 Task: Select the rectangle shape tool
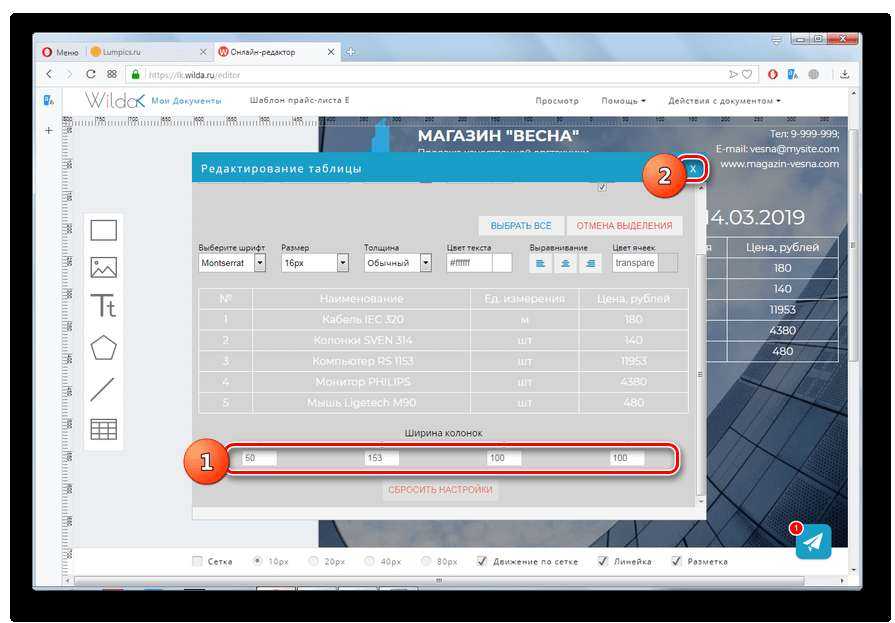(103, 231)
